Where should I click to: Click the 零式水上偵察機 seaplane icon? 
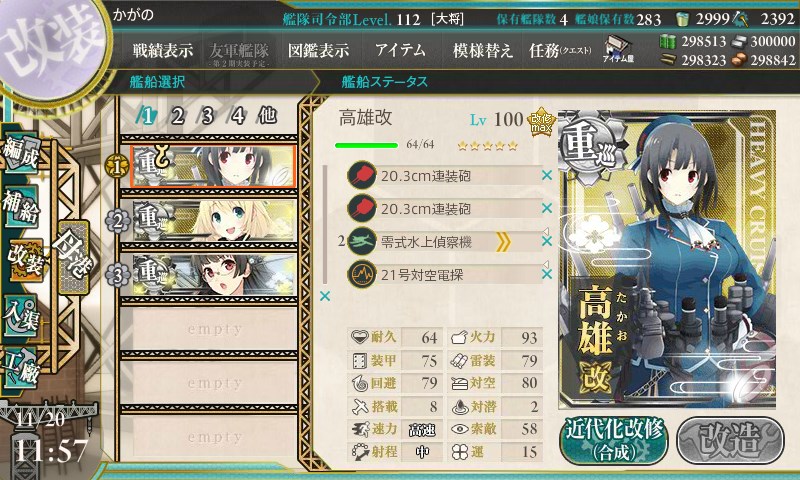pyautogui.click(x=361, y=241)
